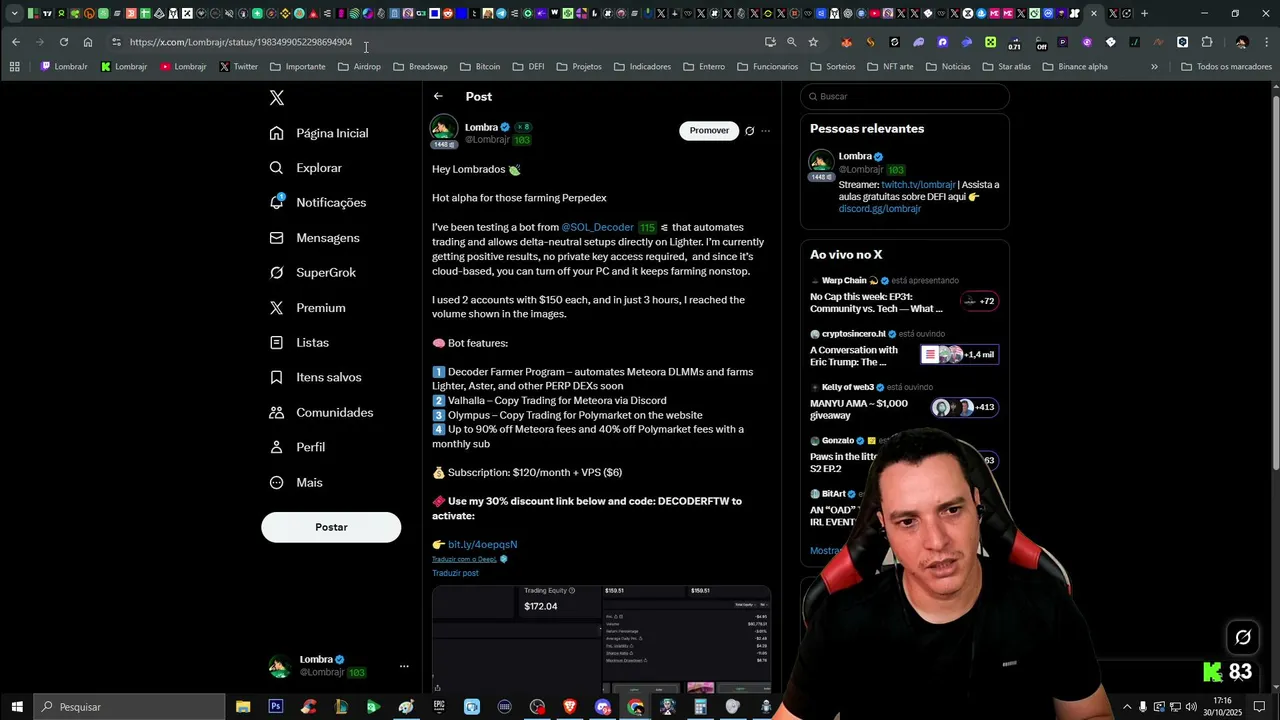Click Traduzir com o DeepL link

click(465, 559)
